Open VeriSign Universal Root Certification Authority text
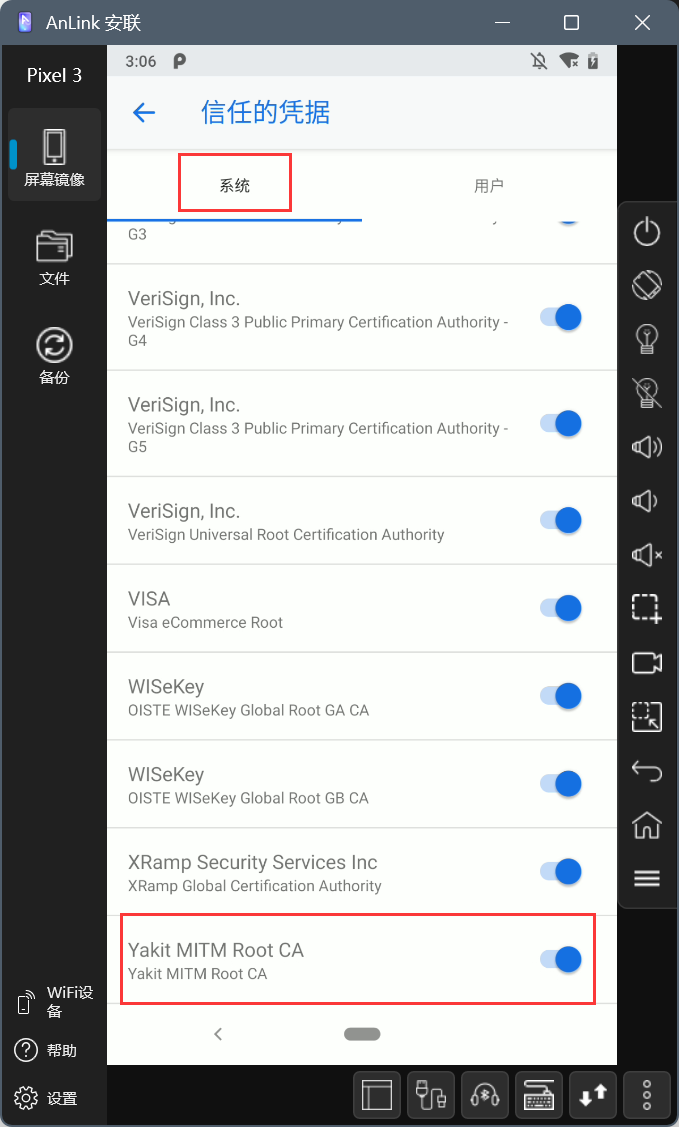The width and height of the screenshot is (679, 1127). [x=286, y=522]
